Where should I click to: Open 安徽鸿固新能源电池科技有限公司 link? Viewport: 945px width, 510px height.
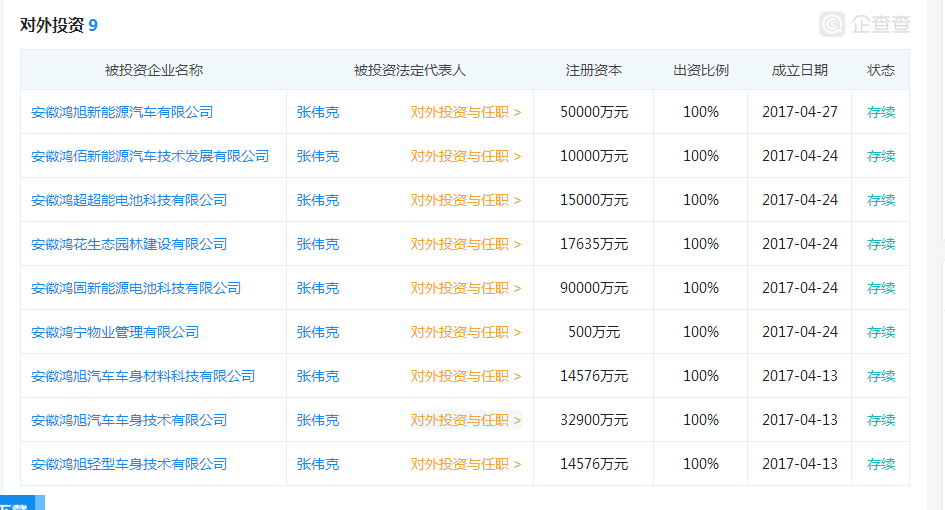click(x=136, y=288)
